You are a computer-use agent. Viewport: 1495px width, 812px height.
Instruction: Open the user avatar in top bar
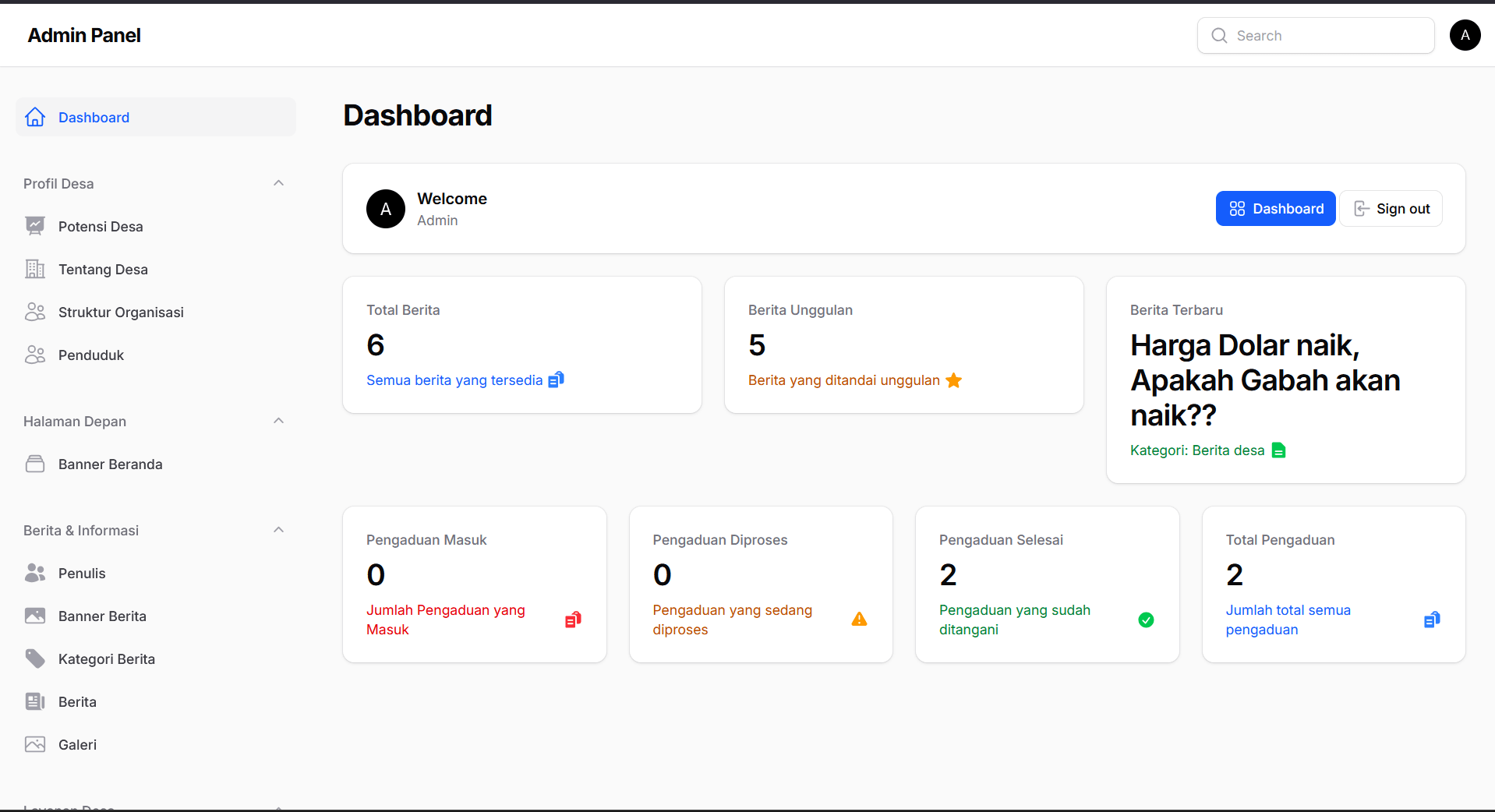1465,35
